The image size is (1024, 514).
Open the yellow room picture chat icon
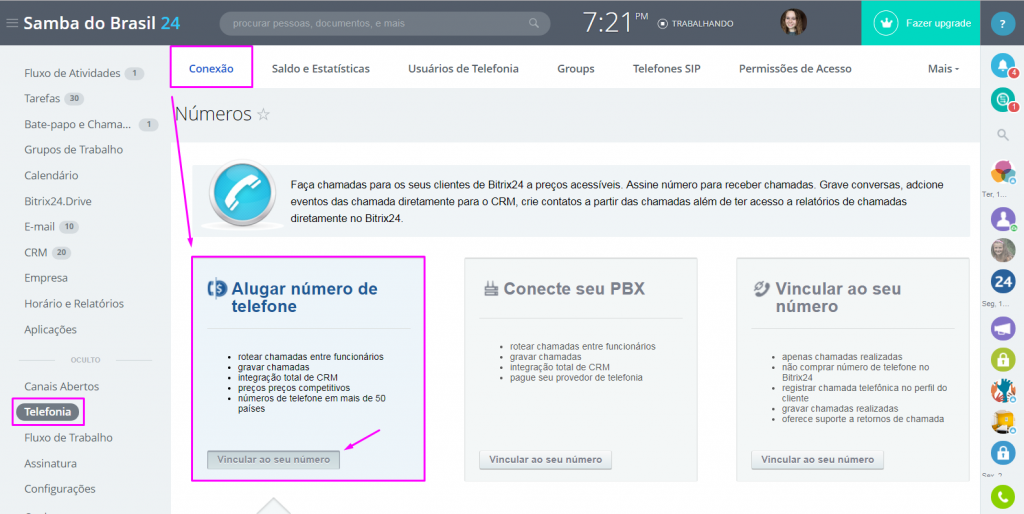[x=1002, y=422]
